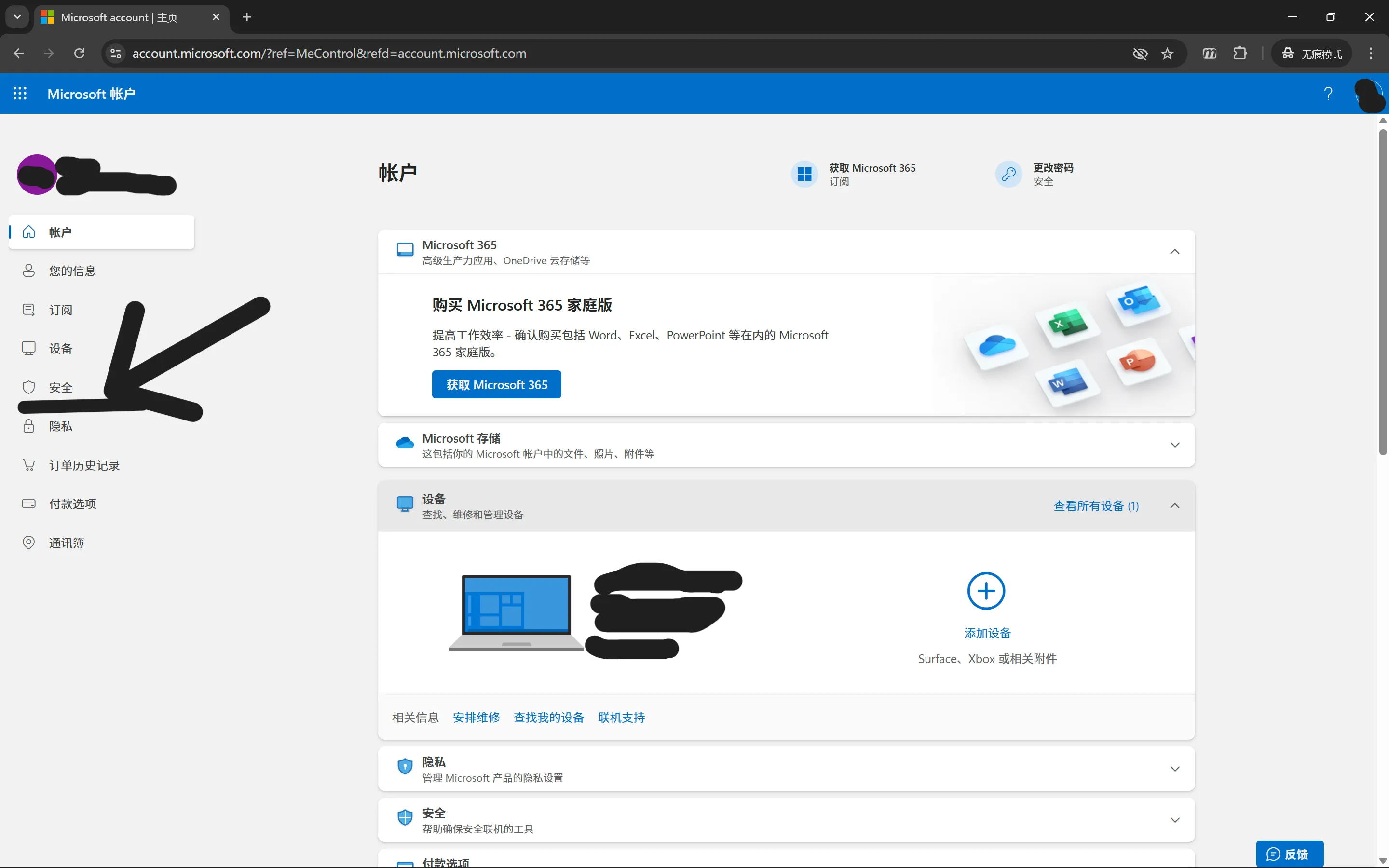Expand the Security card
This screenshot has height=868, width=1389.
point(1174,820)
